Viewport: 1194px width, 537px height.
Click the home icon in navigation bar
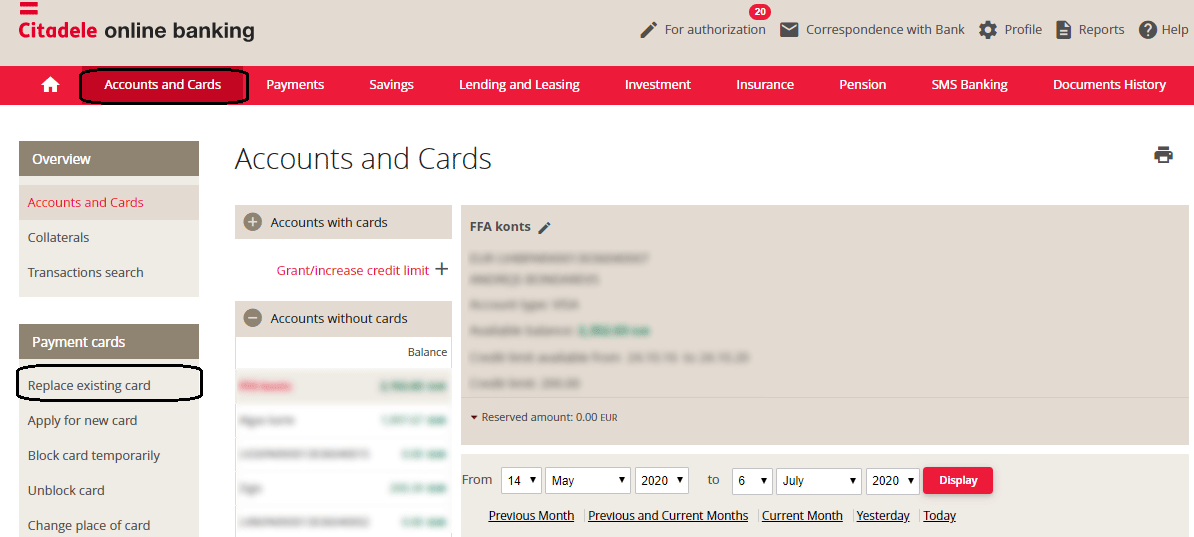[x=50, y=85]
